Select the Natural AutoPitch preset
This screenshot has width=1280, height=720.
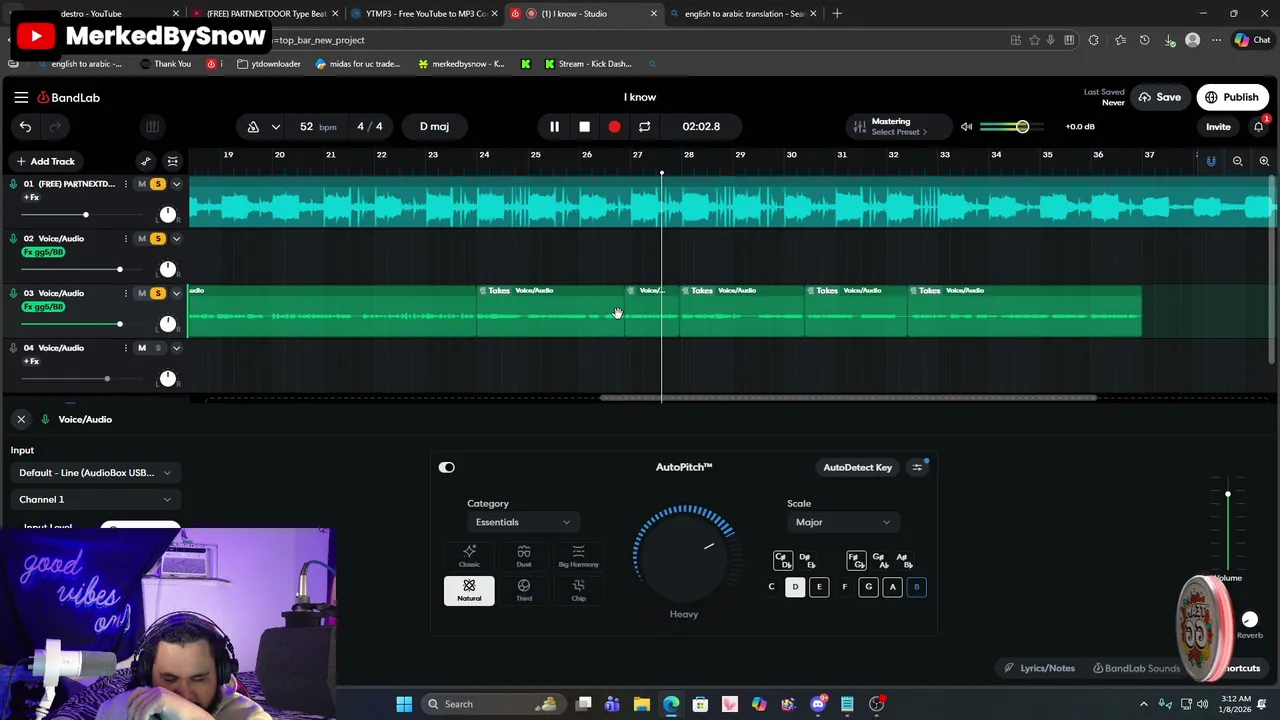tap(469, 590)
